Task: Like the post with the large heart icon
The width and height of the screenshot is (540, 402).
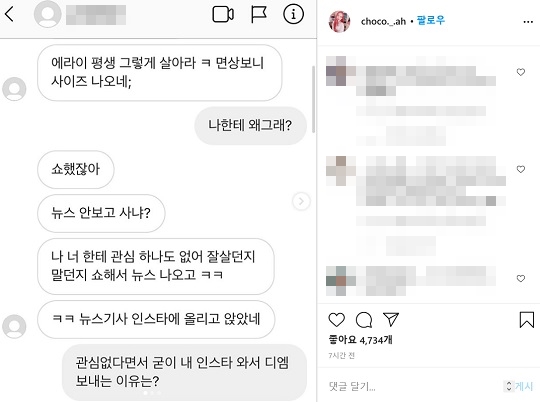Action: (x=336, y=320)
